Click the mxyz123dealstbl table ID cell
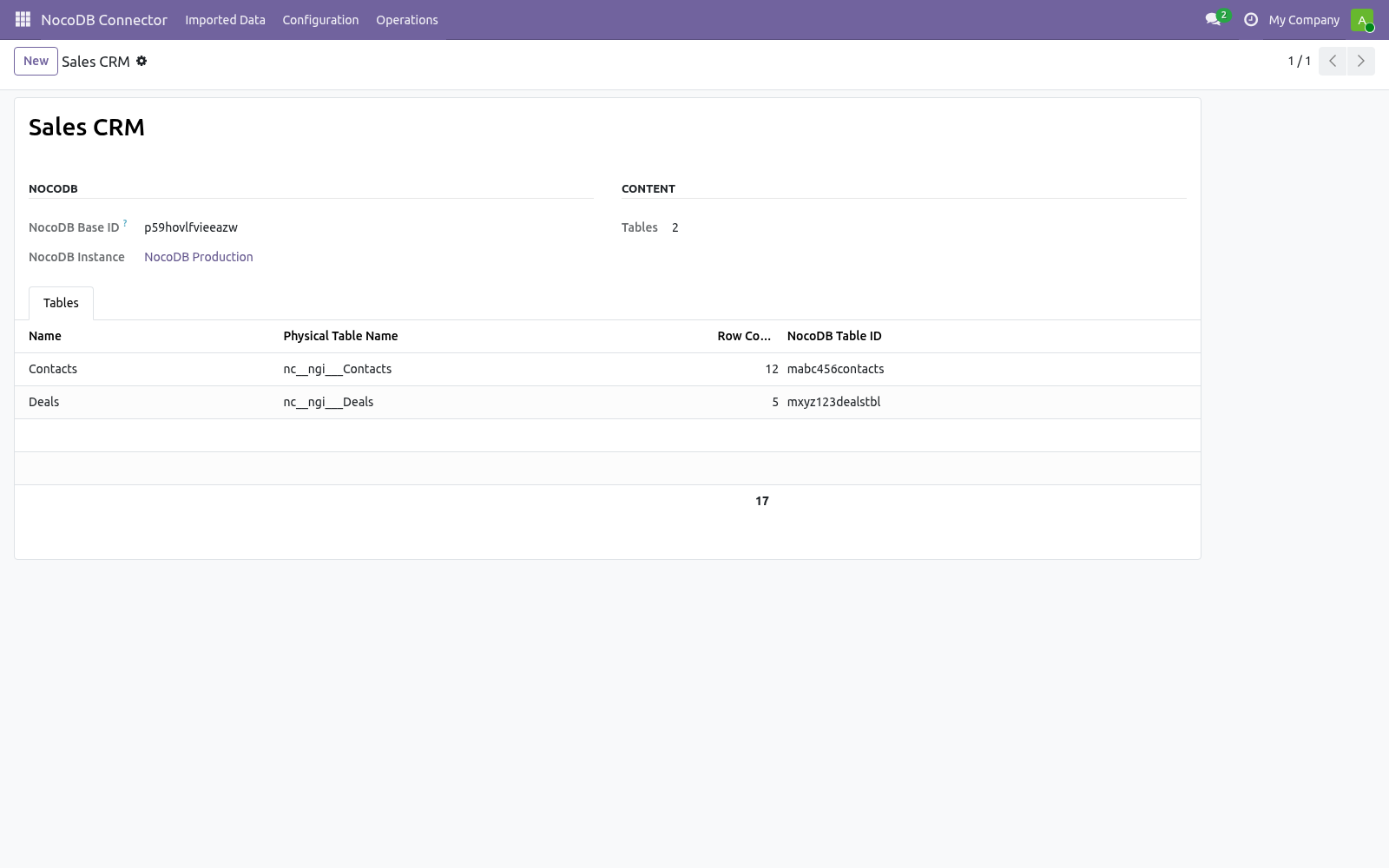Viewport: 1389px width, 868px height. tap(834, 402)
